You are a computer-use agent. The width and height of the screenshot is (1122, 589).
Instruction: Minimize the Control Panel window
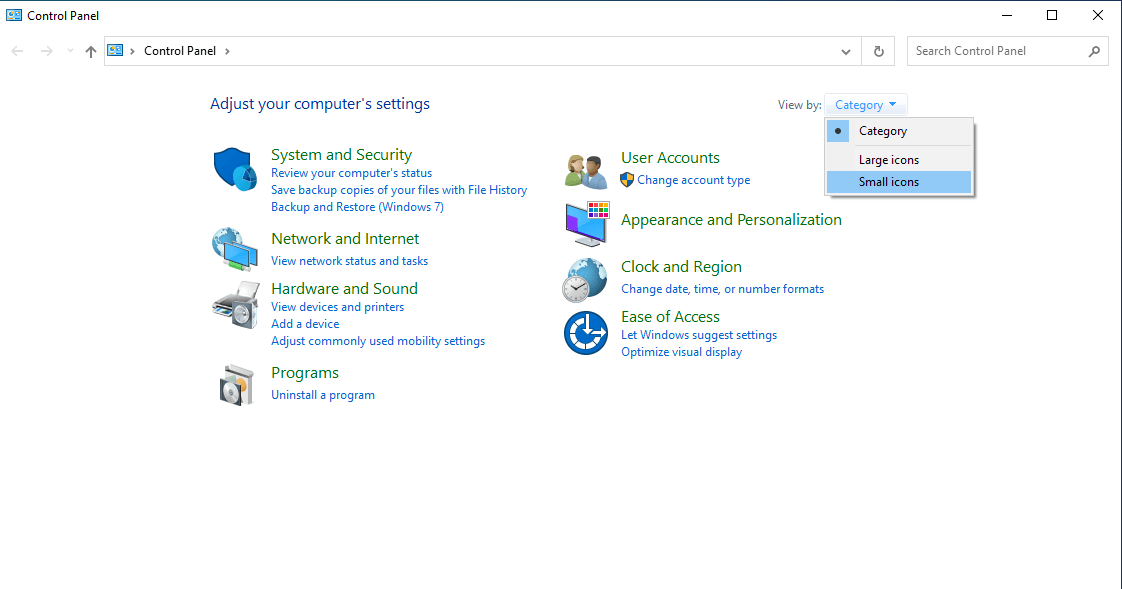point(1007,15)
